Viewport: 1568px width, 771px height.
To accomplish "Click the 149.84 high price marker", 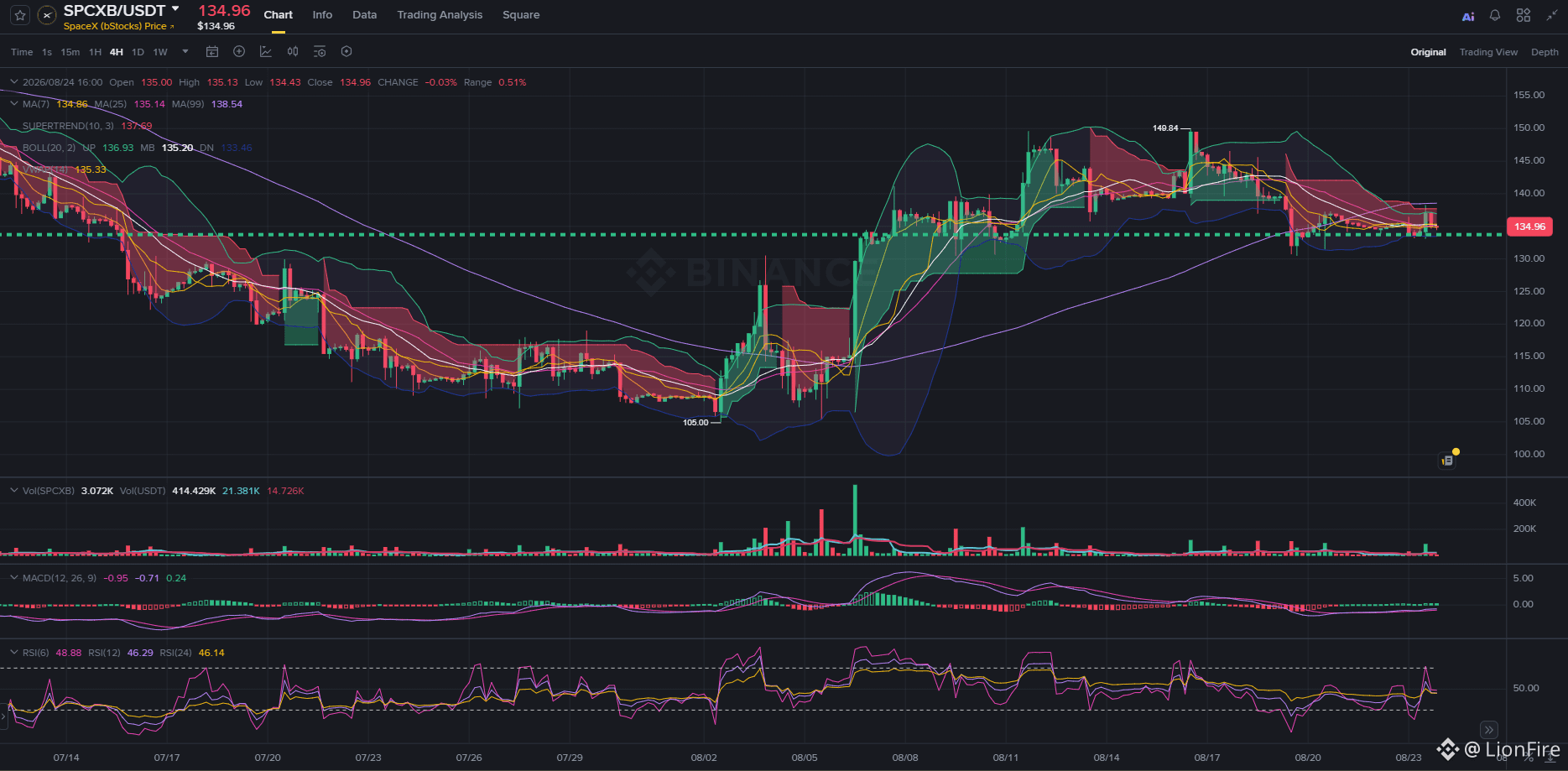I will tap(1165, 128).
